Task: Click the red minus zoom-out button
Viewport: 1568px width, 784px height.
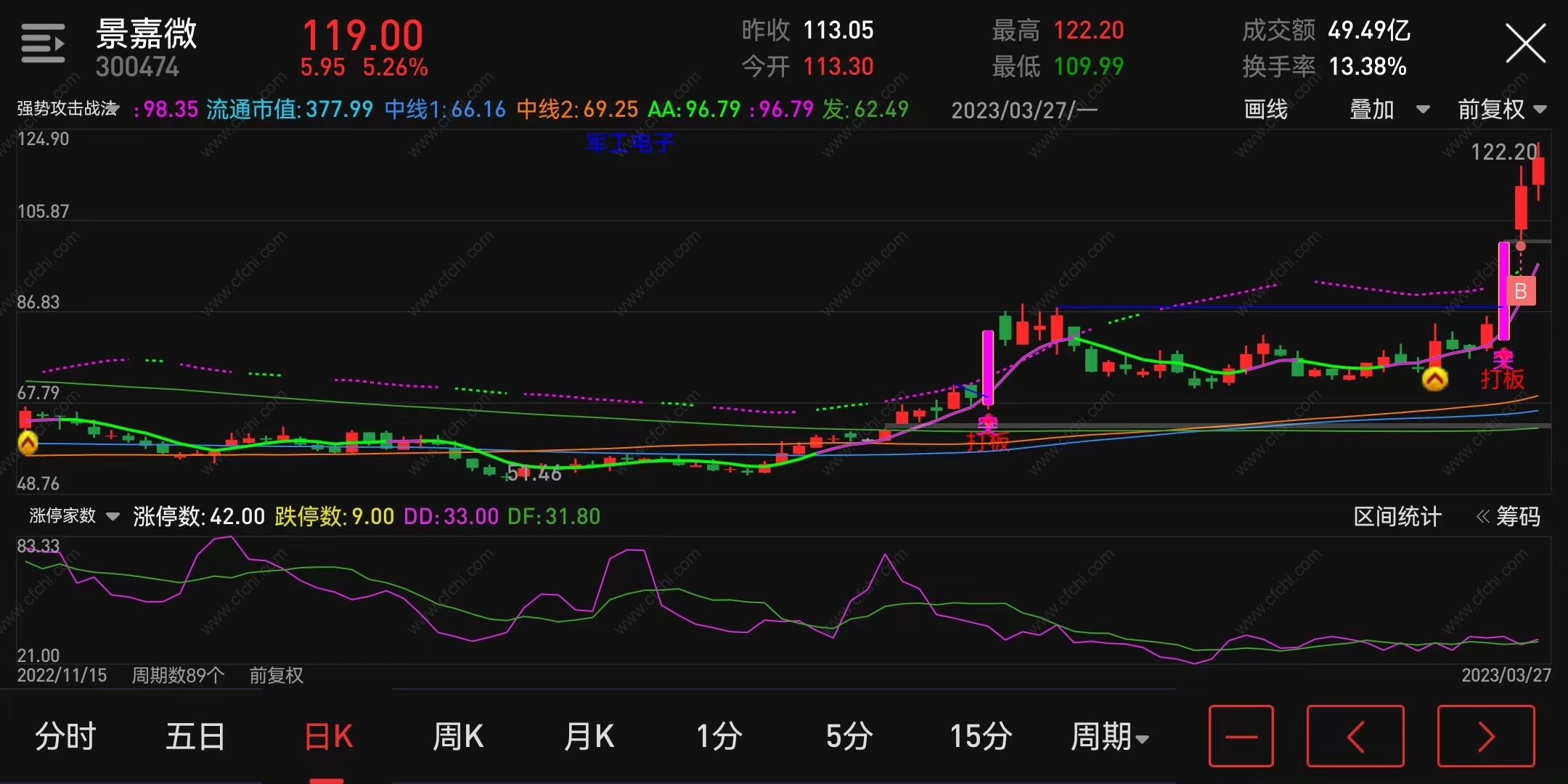Action: (x=1241, y=736)
